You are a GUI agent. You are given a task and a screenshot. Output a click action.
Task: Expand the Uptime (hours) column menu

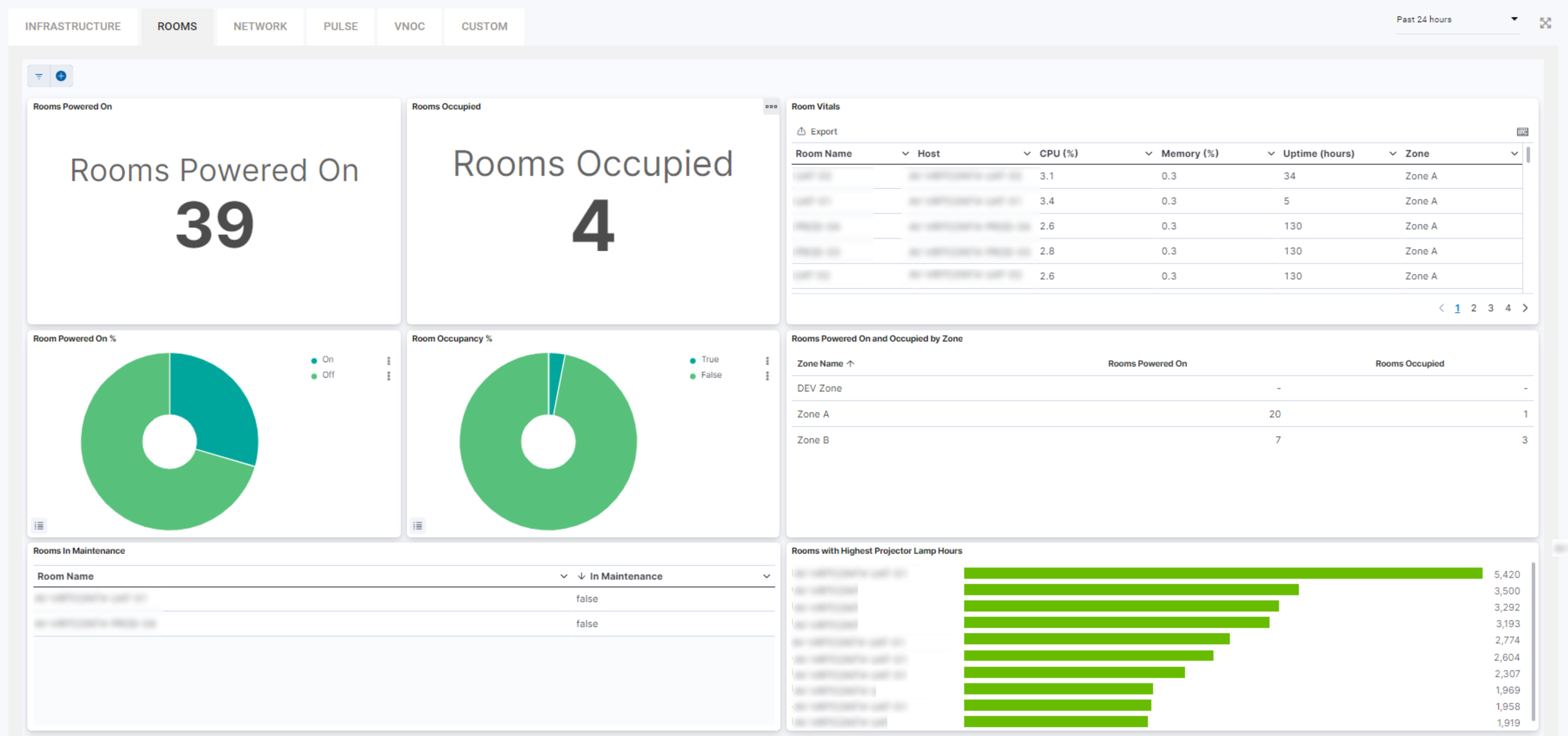click(1392, 153)
